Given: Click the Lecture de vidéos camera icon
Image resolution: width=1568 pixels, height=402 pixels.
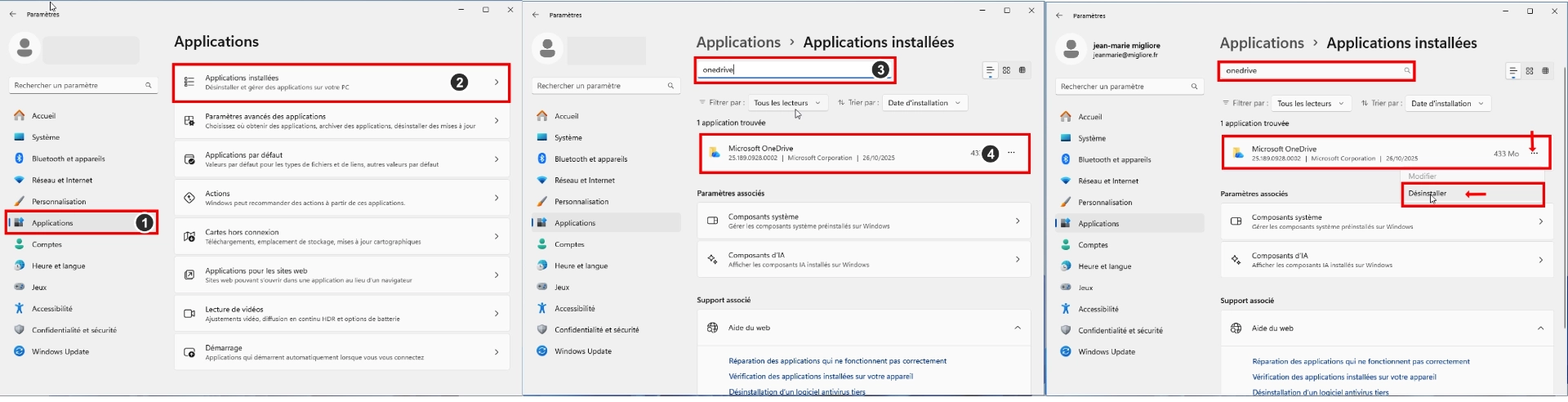Looking at the screenshot, I should (189, 314).
